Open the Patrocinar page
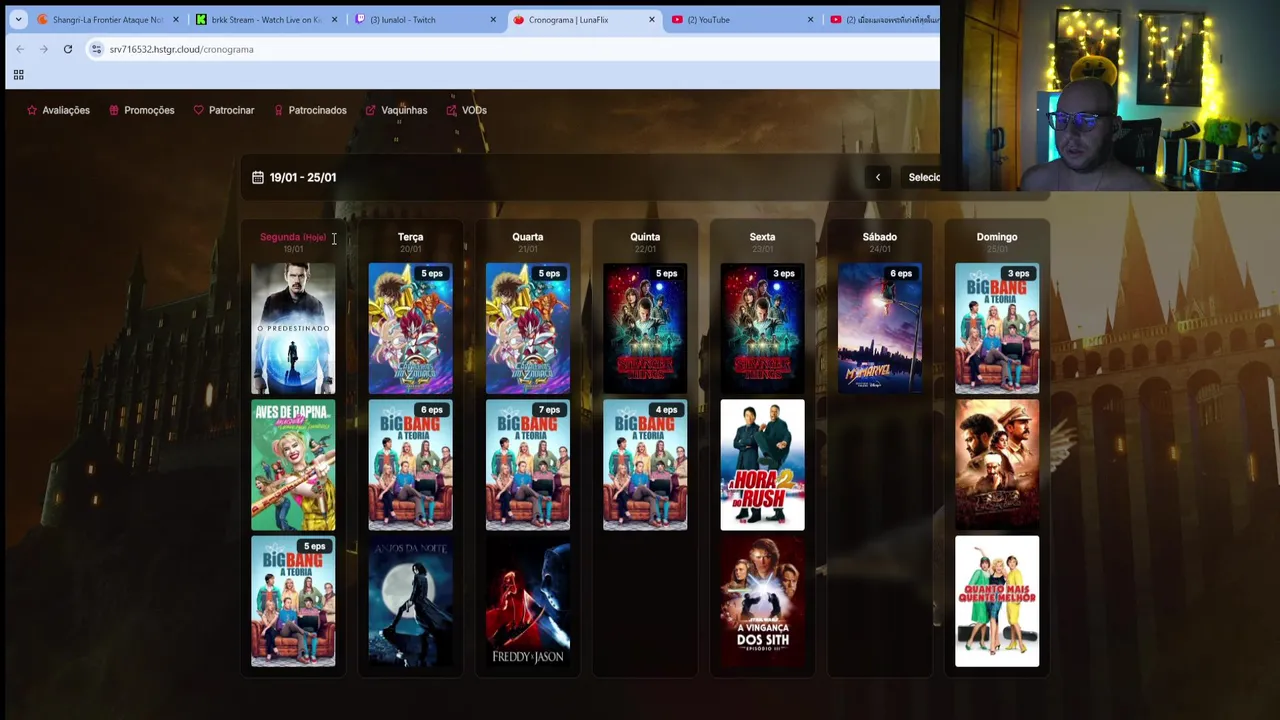This screenshot has height=720, width=1280. [x=224, y=110]
